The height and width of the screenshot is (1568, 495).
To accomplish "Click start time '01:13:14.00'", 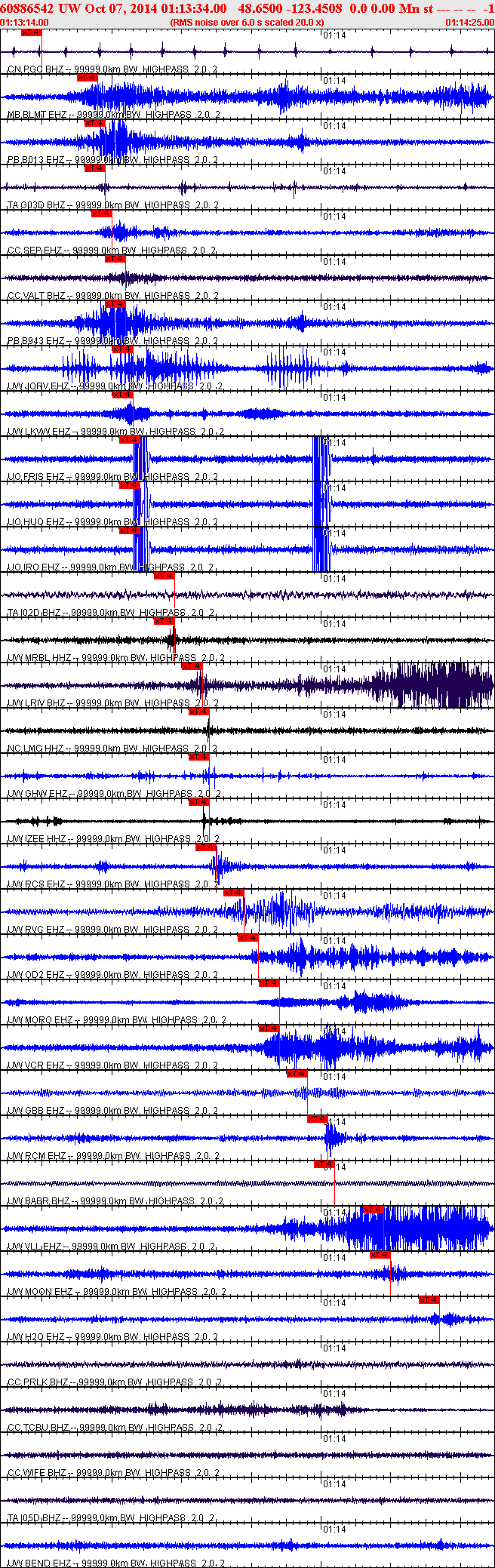I will coord(25,23).
